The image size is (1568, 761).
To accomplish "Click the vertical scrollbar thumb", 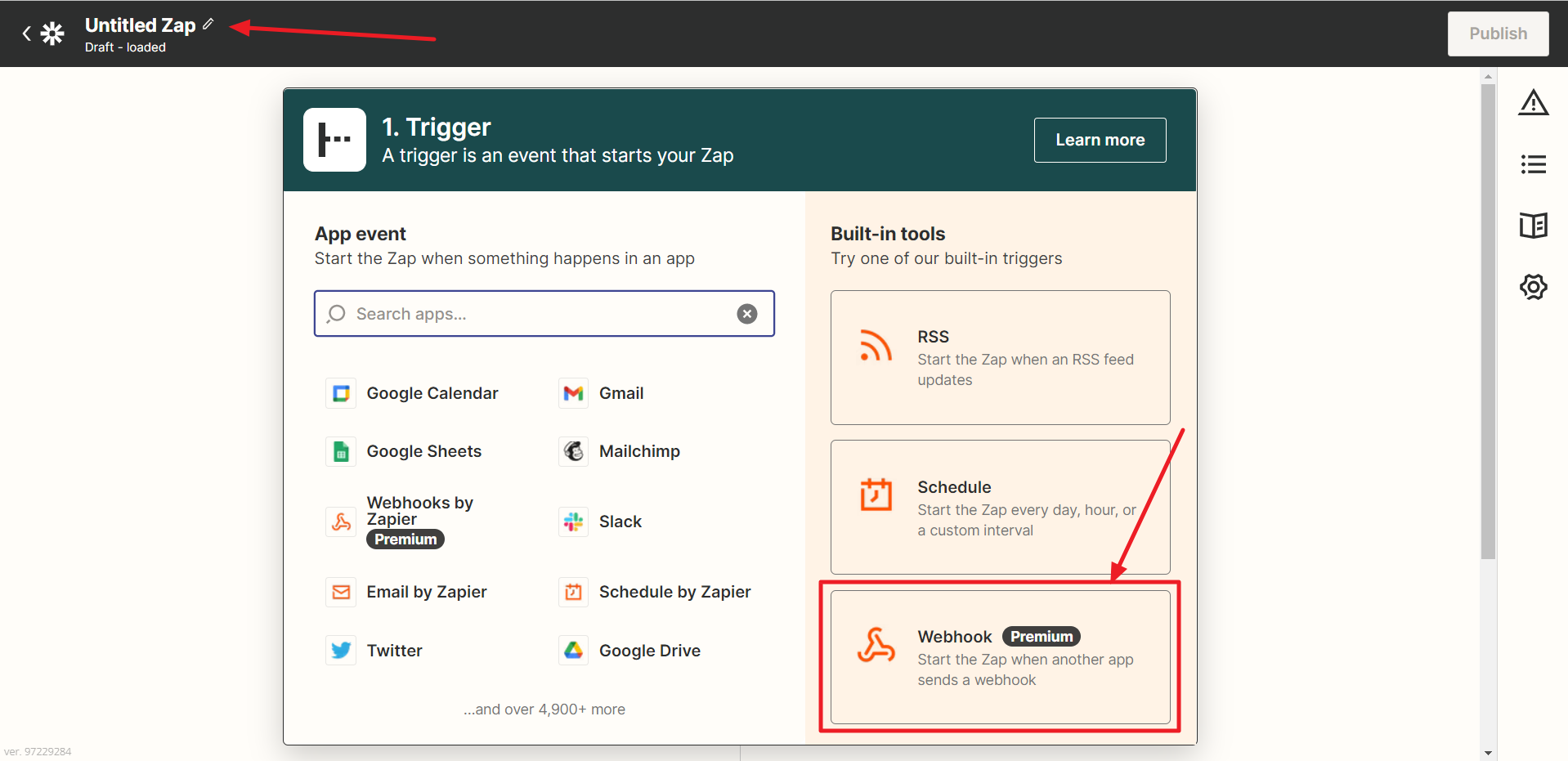I will click(1488, 320).
